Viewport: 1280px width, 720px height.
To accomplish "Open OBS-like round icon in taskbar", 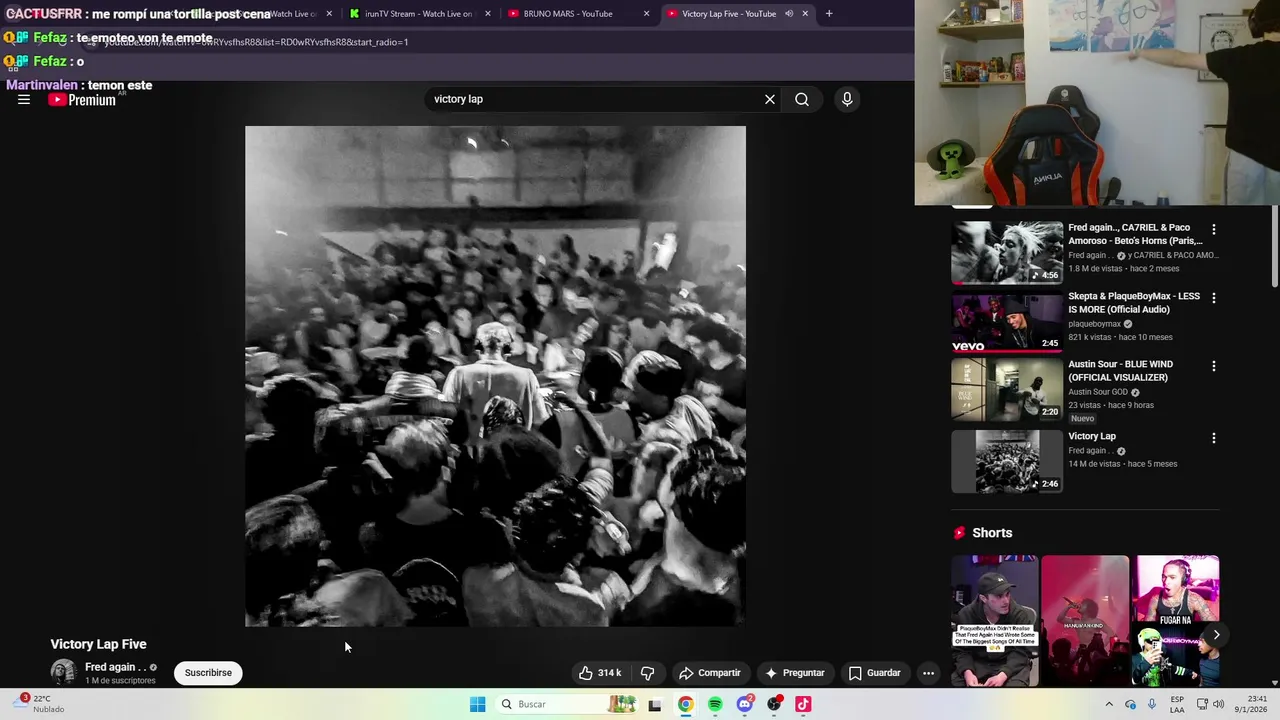I will (x=774, y=704).
